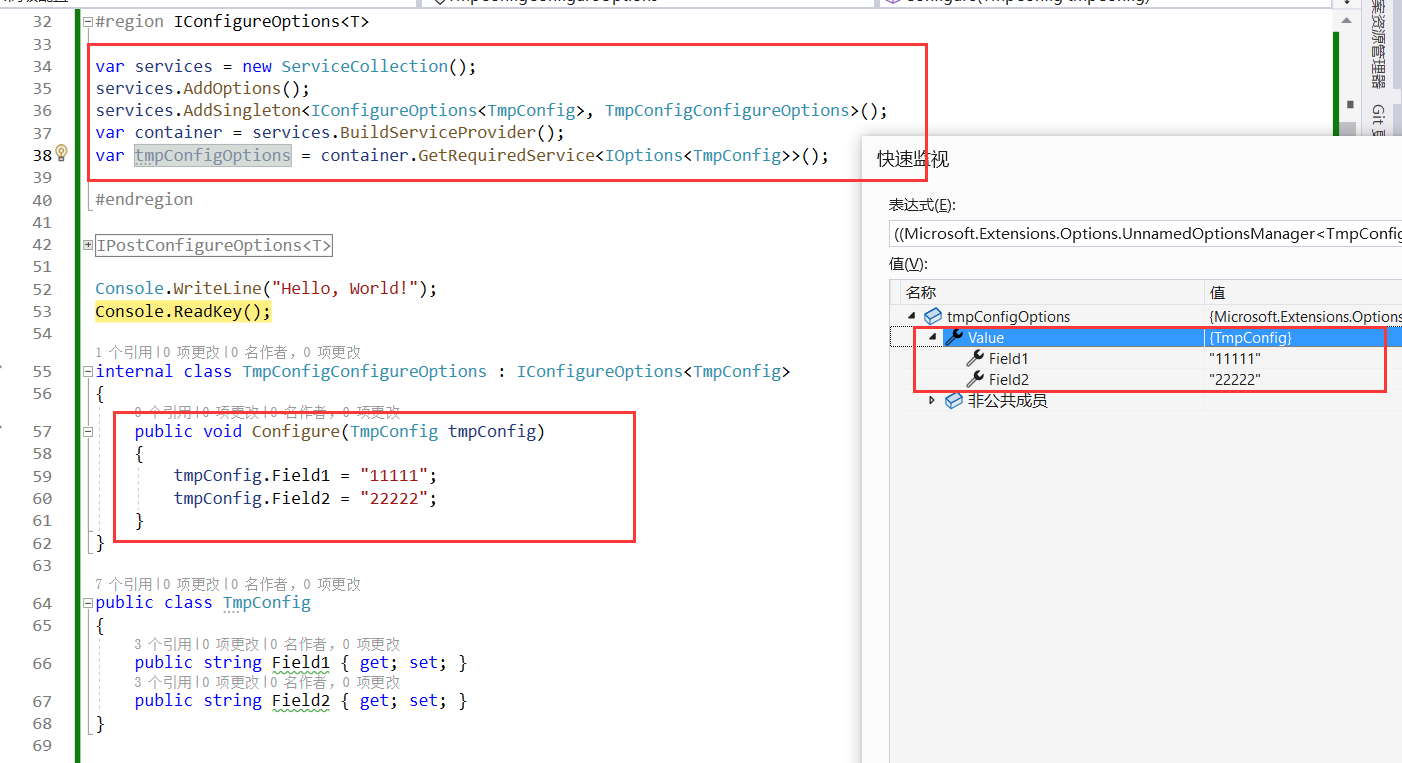
Task: Collapse the tmpConfigOptions node in Quick Watch
Action: [911, 316]
